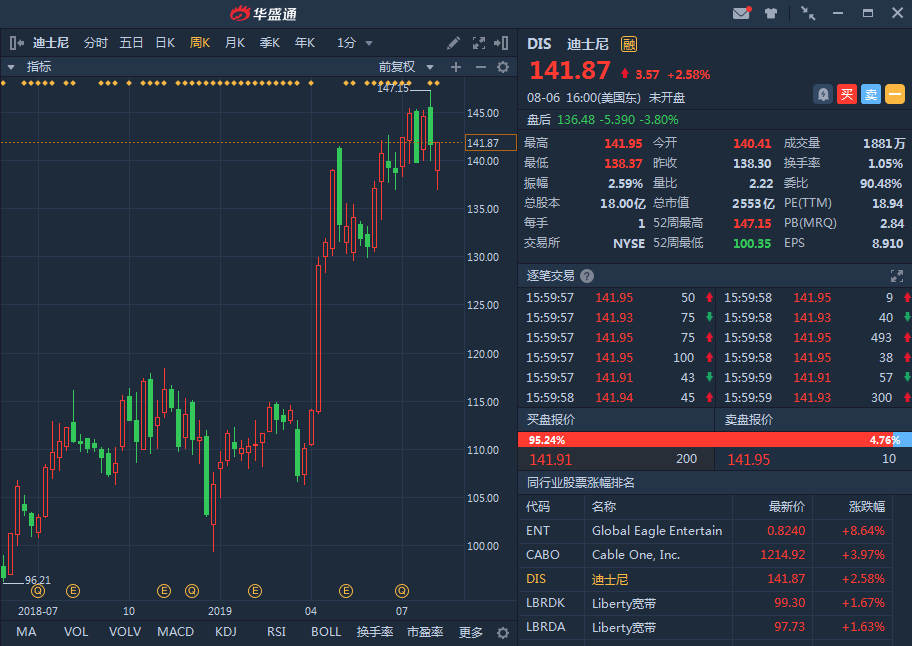The image size is (912, 646).
Task: Click the 147.15 high price label
Action: pos(393,88)
